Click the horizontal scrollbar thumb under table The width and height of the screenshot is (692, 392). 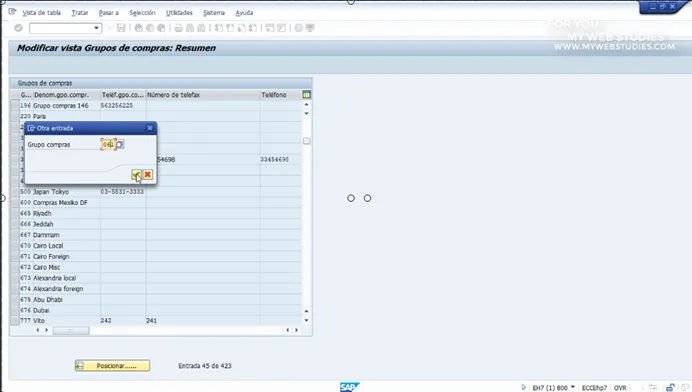click(x=71, y=330)
